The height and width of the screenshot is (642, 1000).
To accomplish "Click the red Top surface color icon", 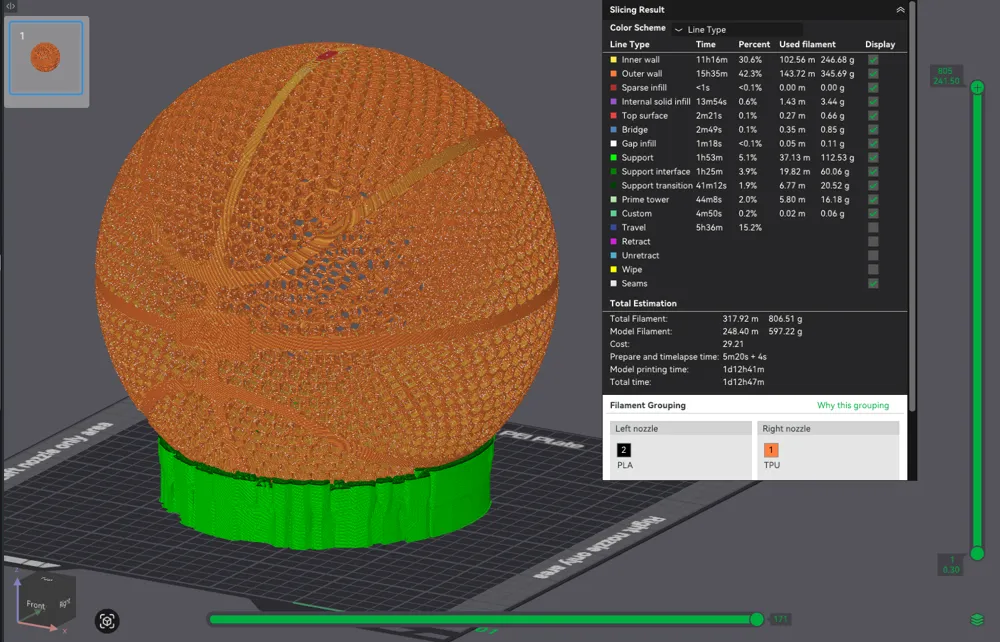I will coord(613,115).
